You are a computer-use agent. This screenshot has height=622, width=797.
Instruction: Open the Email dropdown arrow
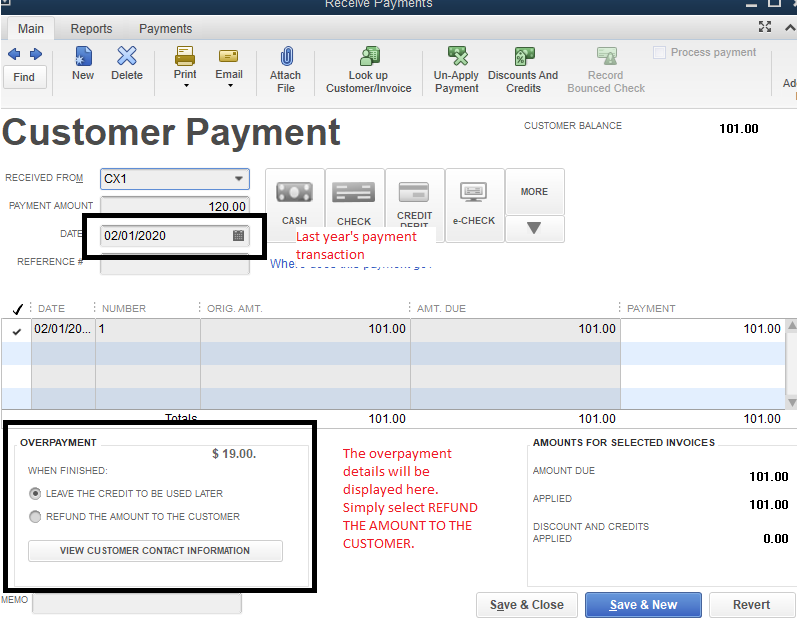230,86
